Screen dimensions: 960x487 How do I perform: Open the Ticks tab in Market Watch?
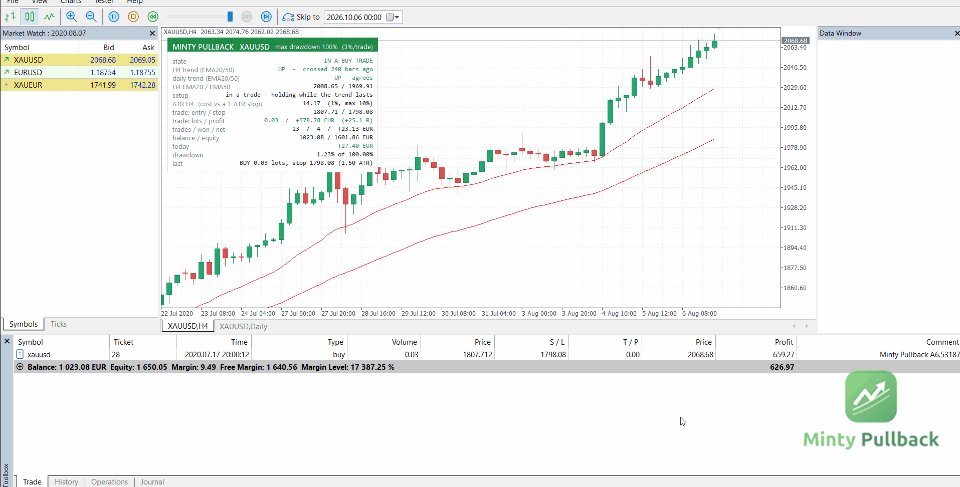[58, 324]
